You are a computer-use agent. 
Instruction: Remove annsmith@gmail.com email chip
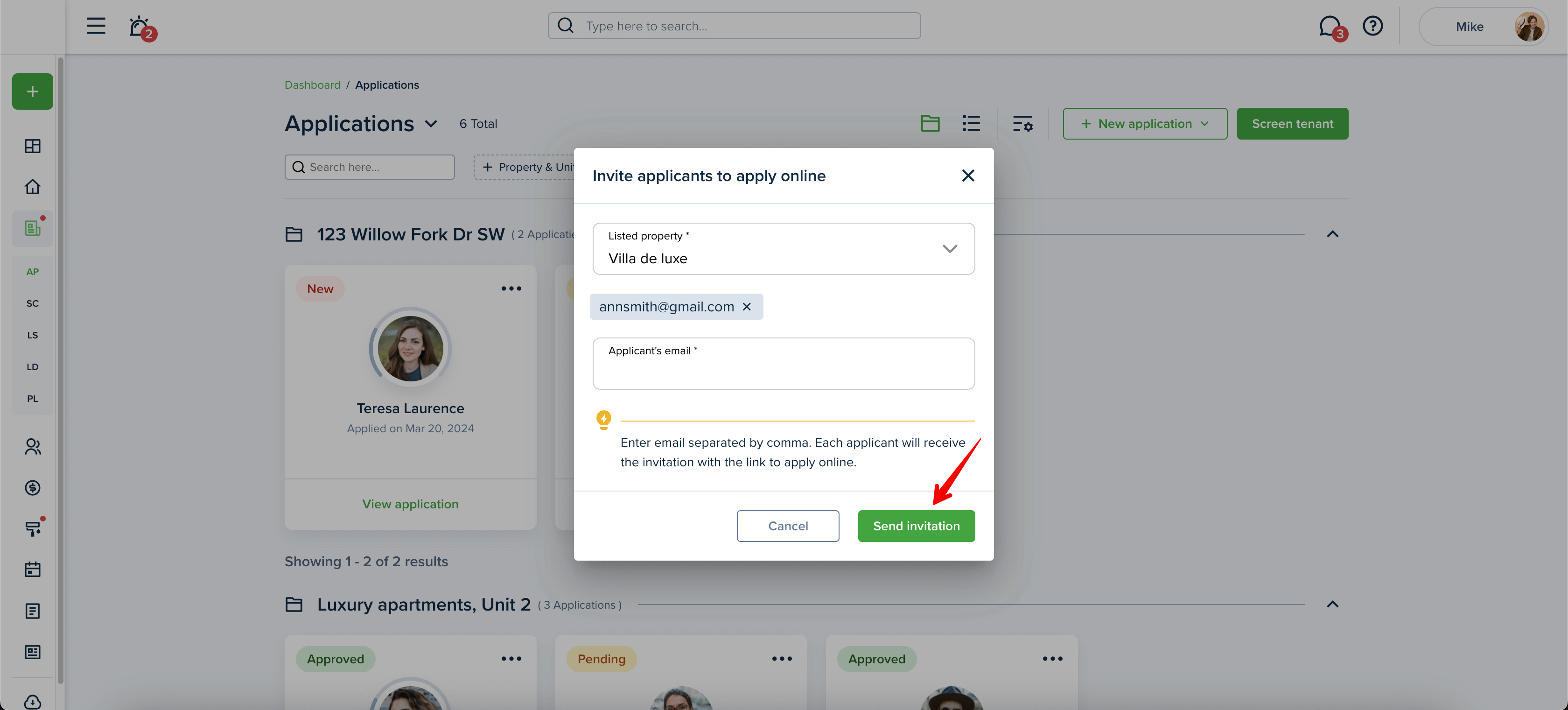747,307
